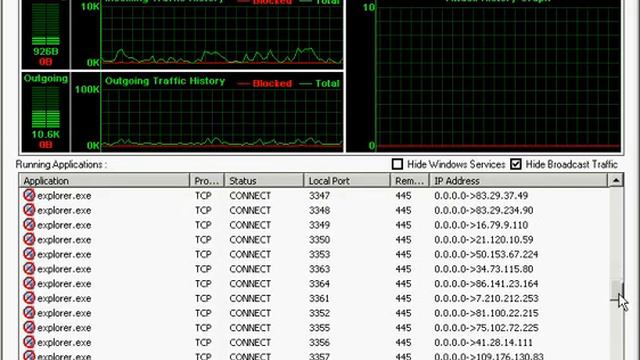640x360 pixels.
Task: Click blocked icon for local port 3348 row
Action: pos(29,210)
